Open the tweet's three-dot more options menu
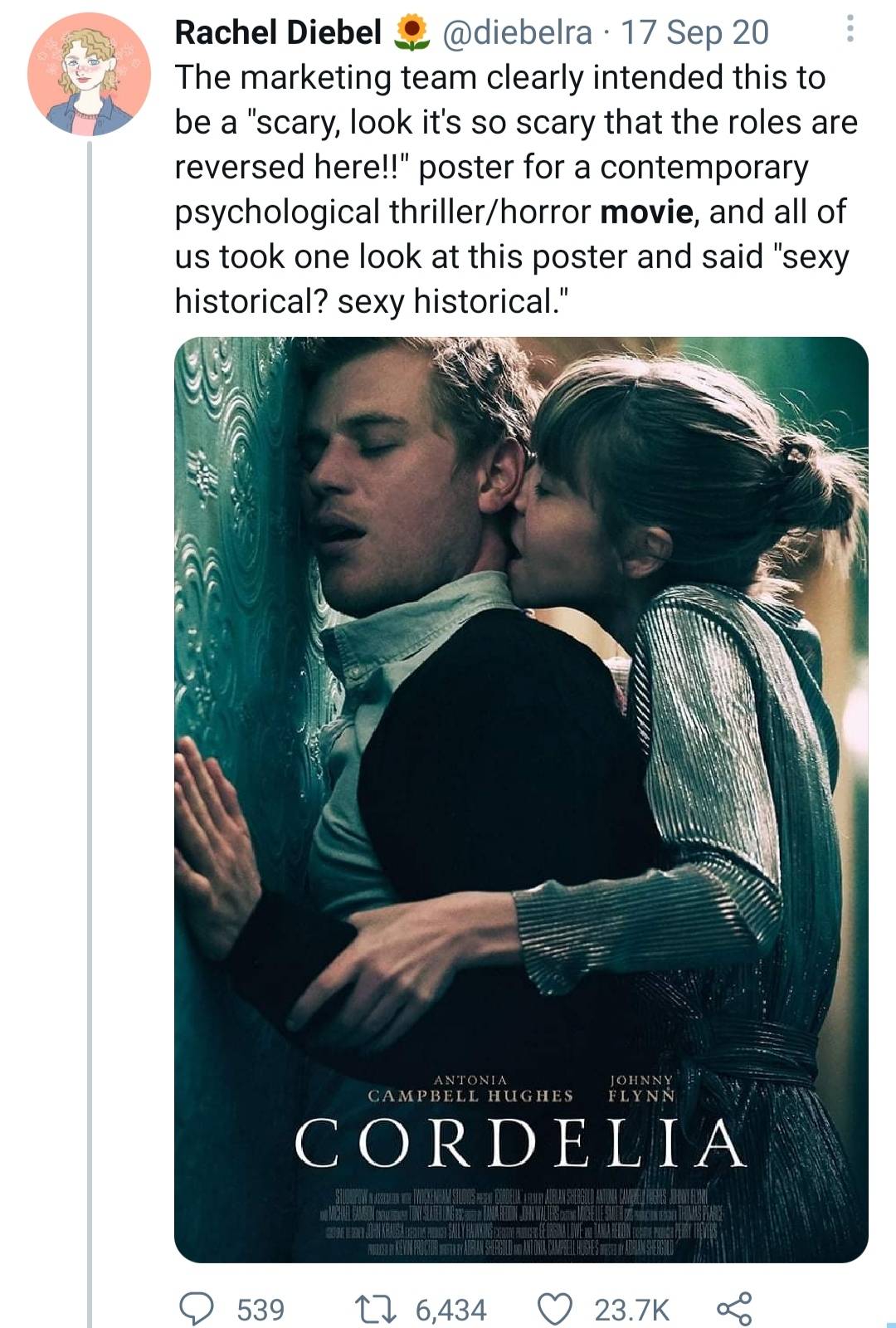The height and width of the screenshot is (1328, 896). [849, 32]
